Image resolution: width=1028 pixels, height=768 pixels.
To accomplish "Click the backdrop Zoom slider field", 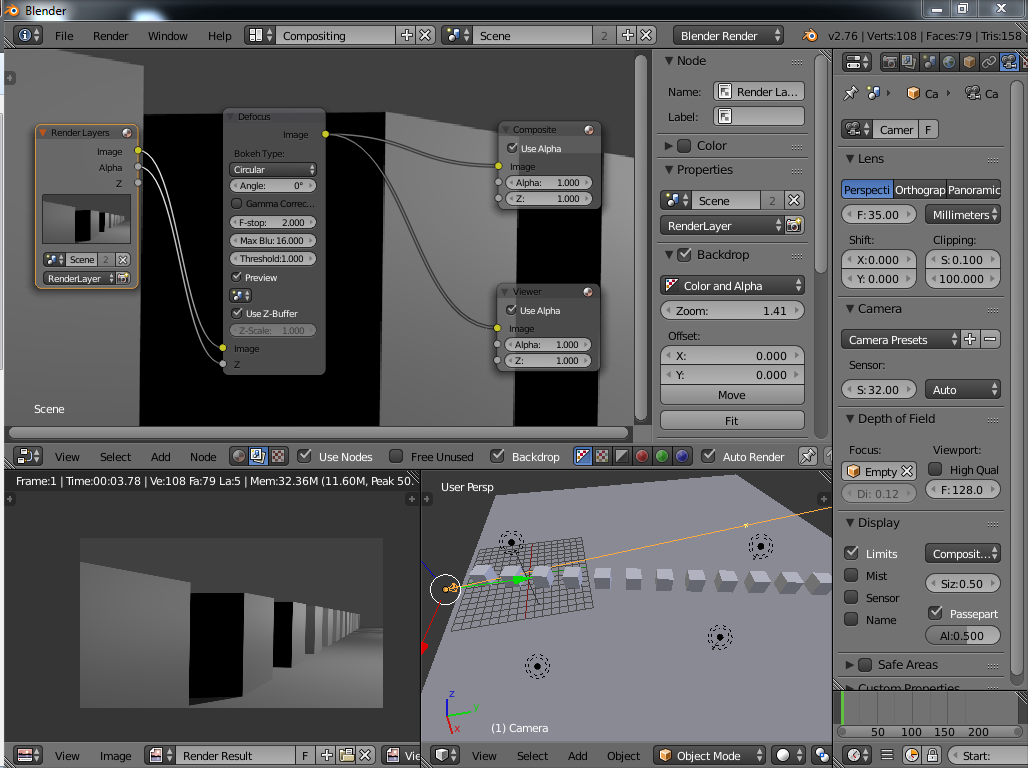I will click(x=732, y=311).
